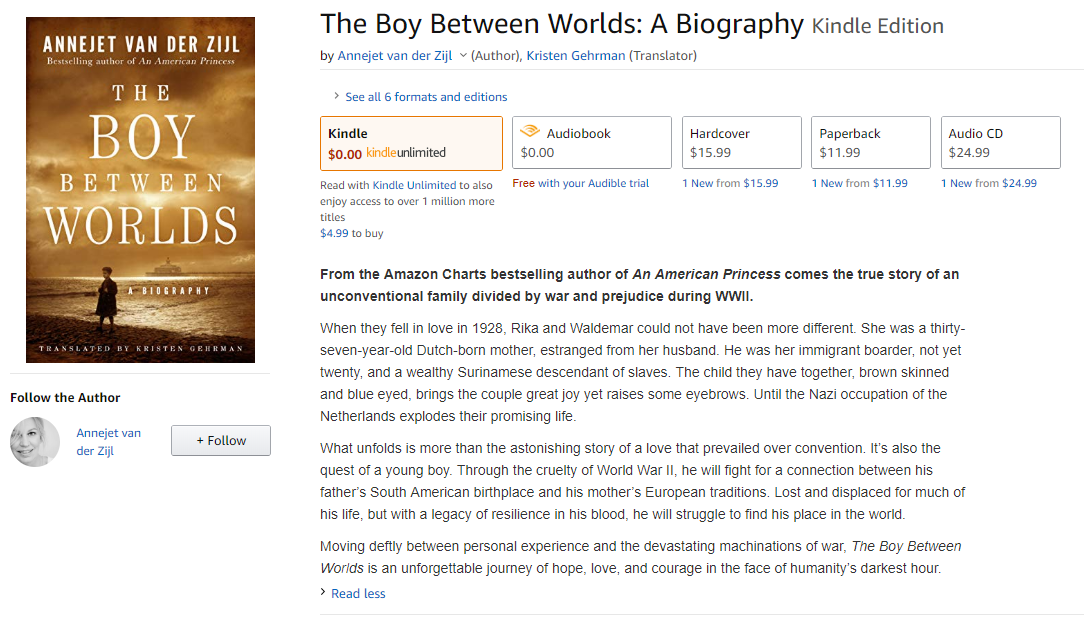Open 1 New from $15.99 hardcover offer

730,184
